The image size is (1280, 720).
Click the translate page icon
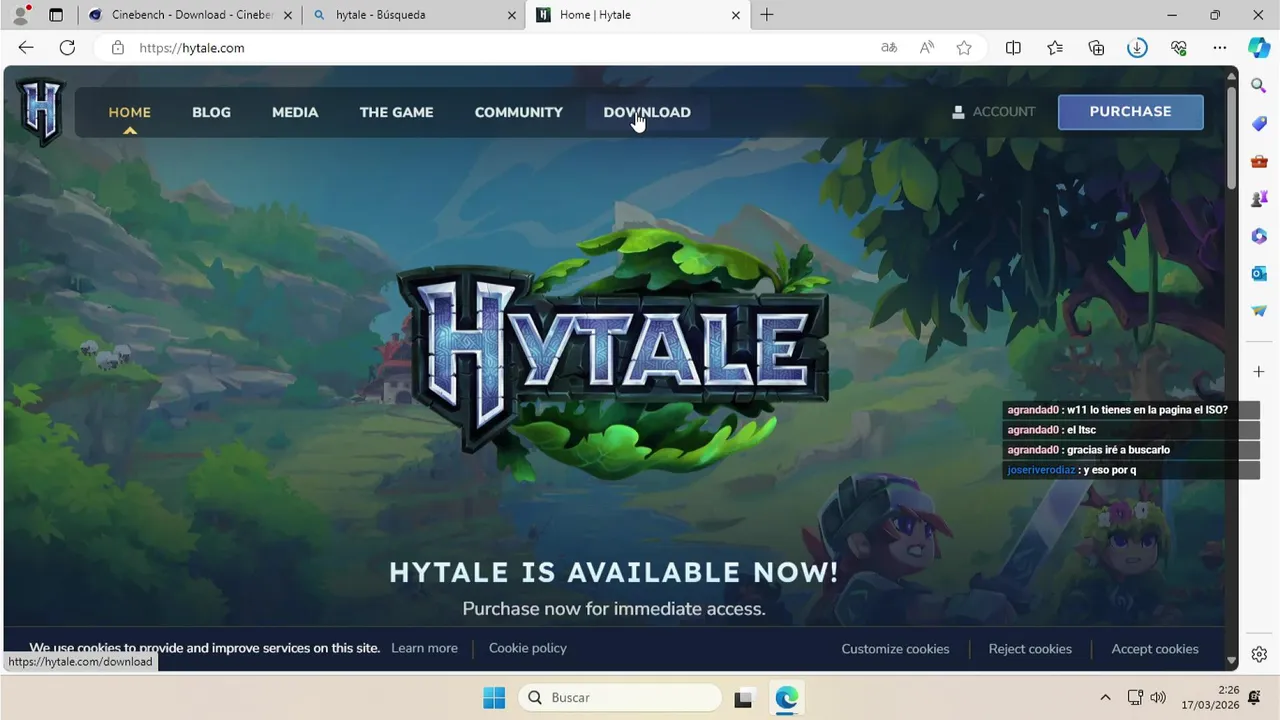(x=889, y=48)
